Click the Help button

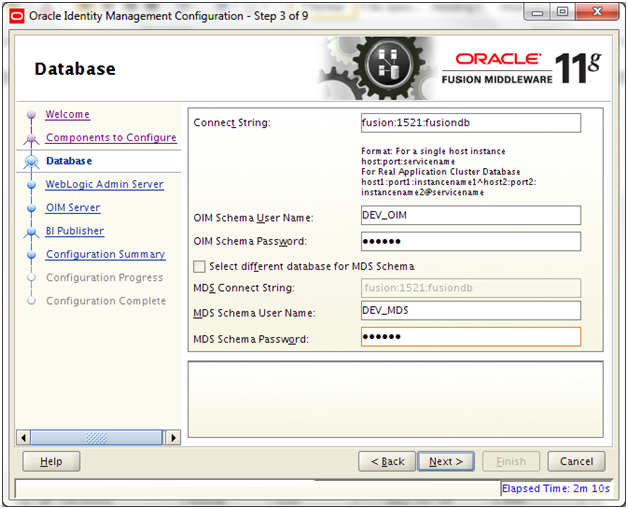pyautogui.click(x=51, y=462)
